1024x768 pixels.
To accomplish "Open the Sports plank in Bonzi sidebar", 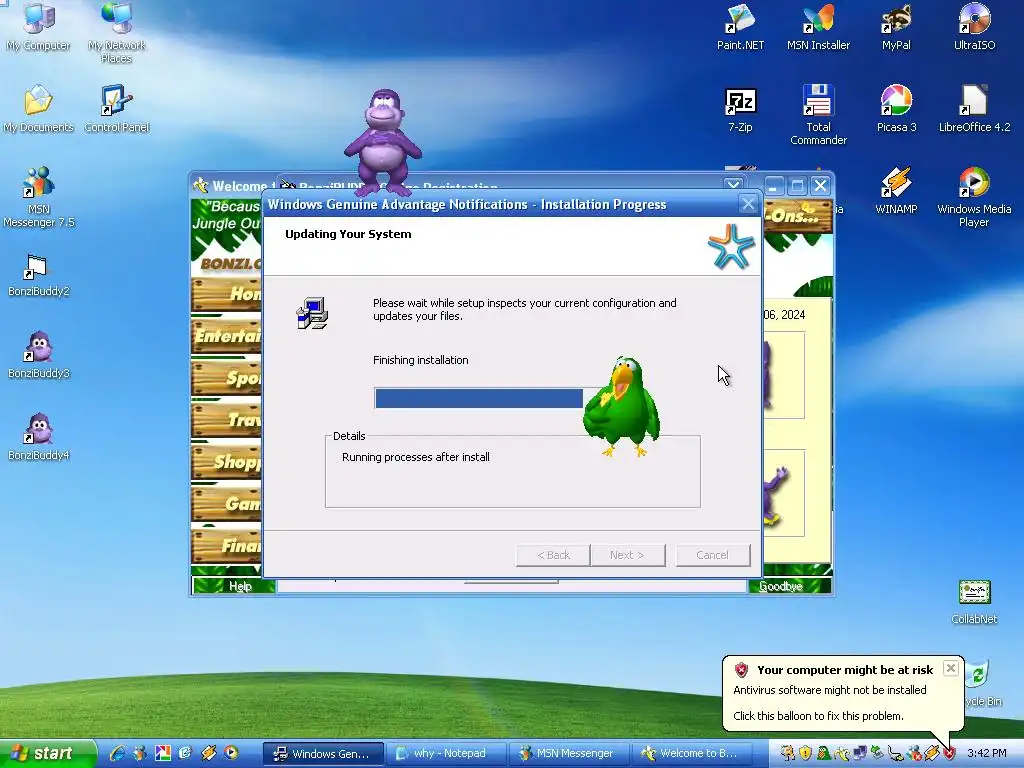I will (227, 377).
